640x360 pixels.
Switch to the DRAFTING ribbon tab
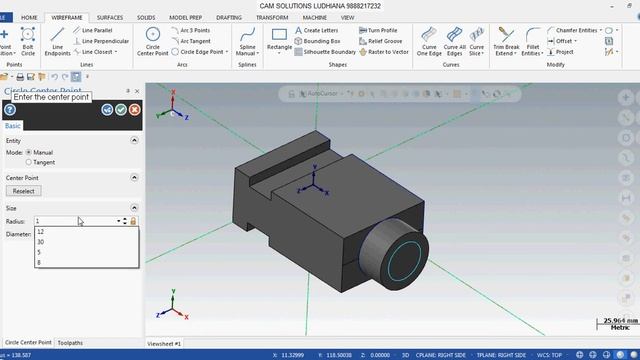229,18
